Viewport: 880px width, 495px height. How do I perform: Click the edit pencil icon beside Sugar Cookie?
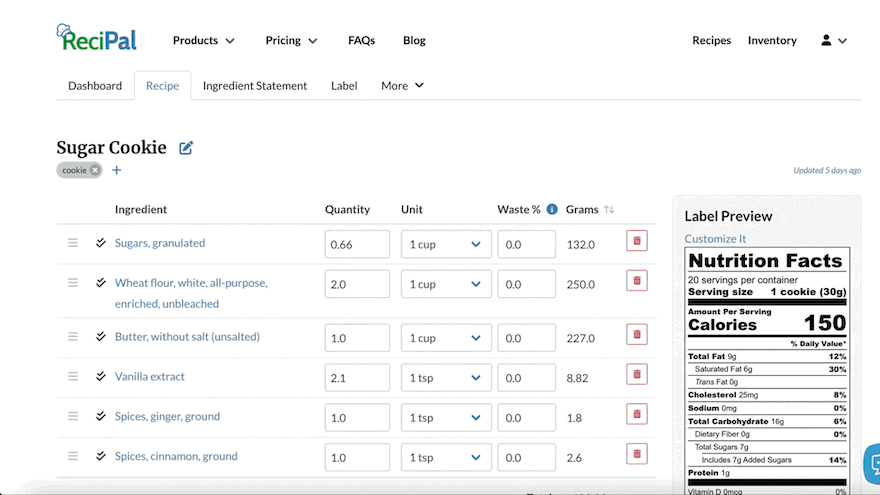click(186, 148)
